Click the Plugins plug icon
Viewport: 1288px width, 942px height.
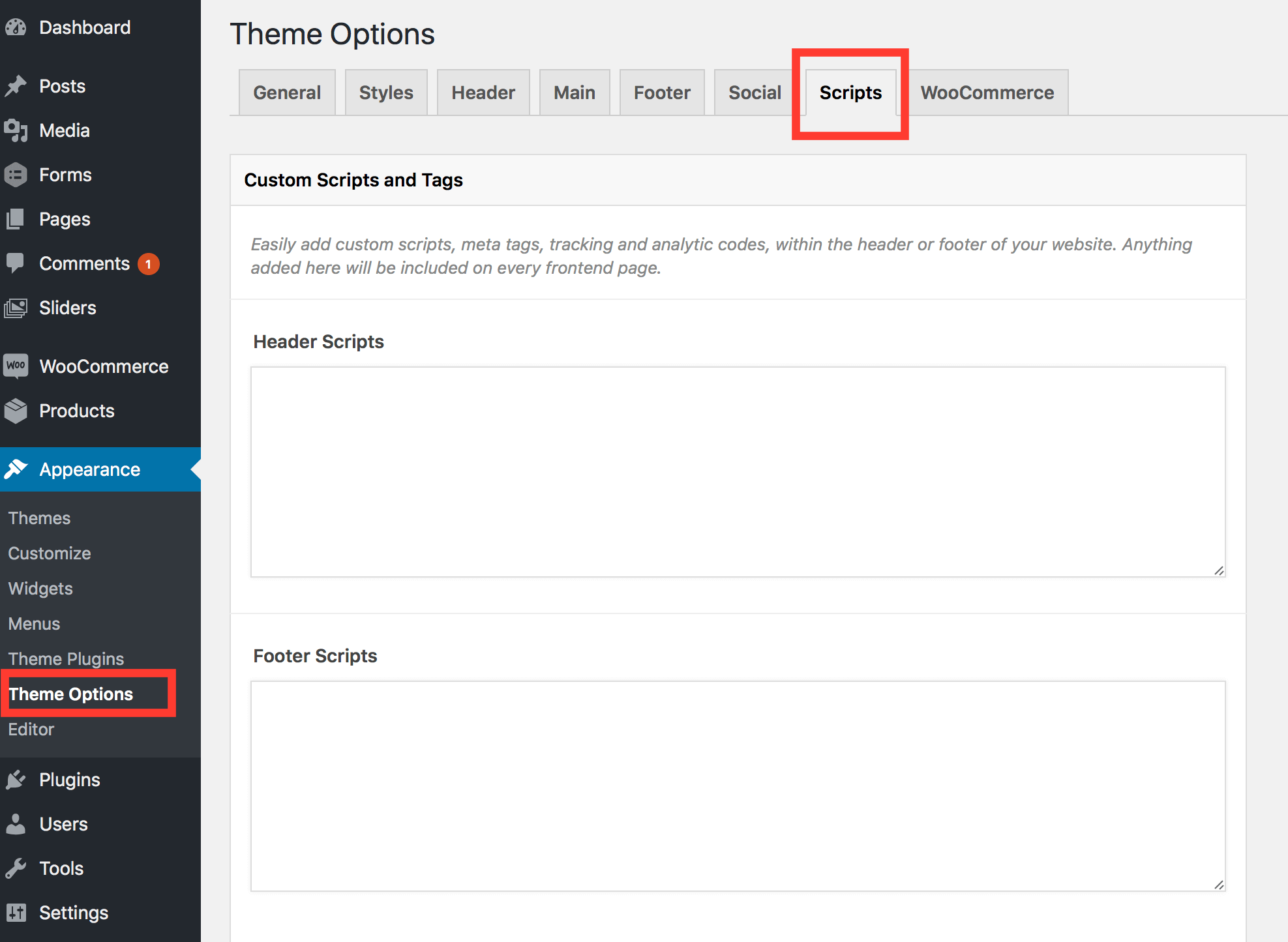[x=16, y=780]
